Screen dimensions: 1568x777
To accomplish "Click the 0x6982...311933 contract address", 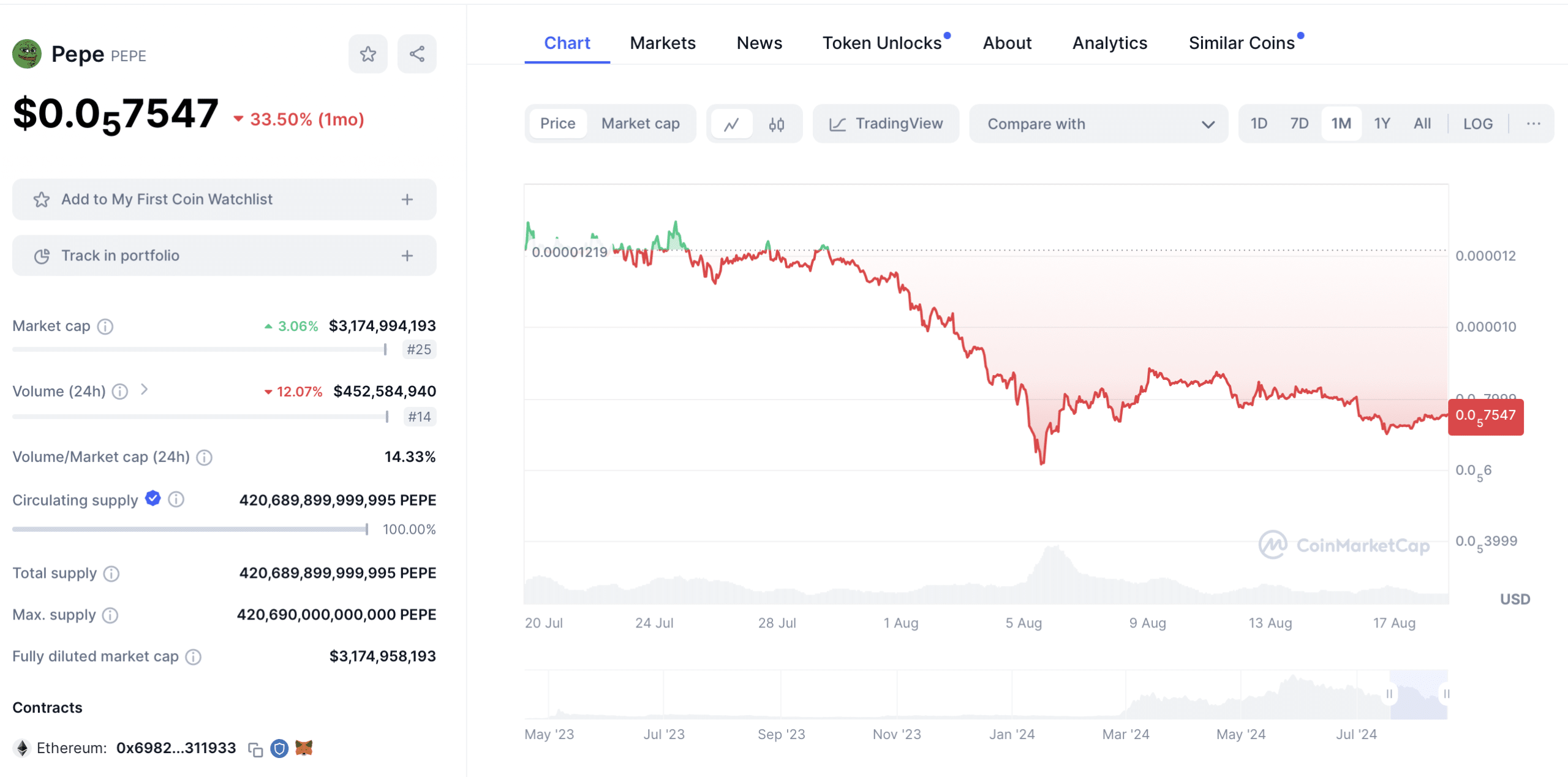I will point(176,748).
